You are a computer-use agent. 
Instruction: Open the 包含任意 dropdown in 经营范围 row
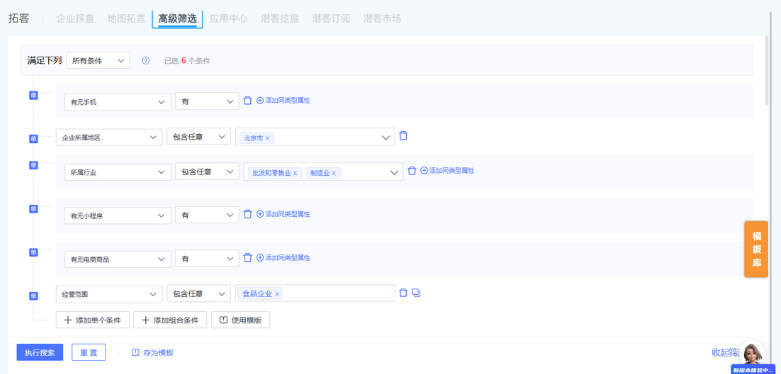click(x=199, y=294)
